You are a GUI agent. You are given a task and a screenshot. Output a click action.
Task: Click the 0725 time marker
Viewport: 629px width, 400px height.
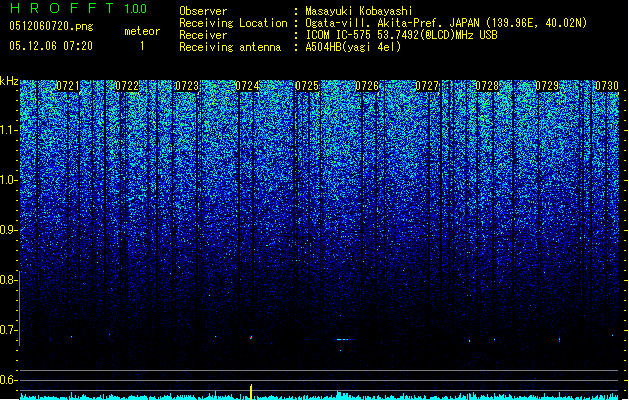coord(307,86)
